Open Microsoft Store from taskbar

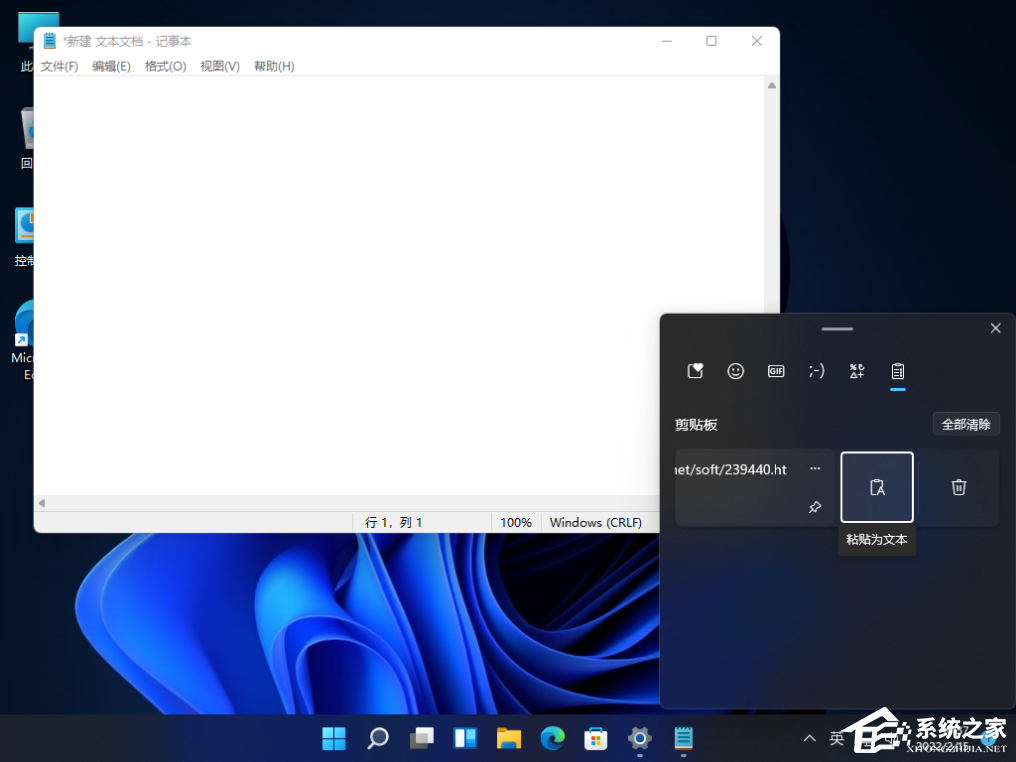[596, 737]
